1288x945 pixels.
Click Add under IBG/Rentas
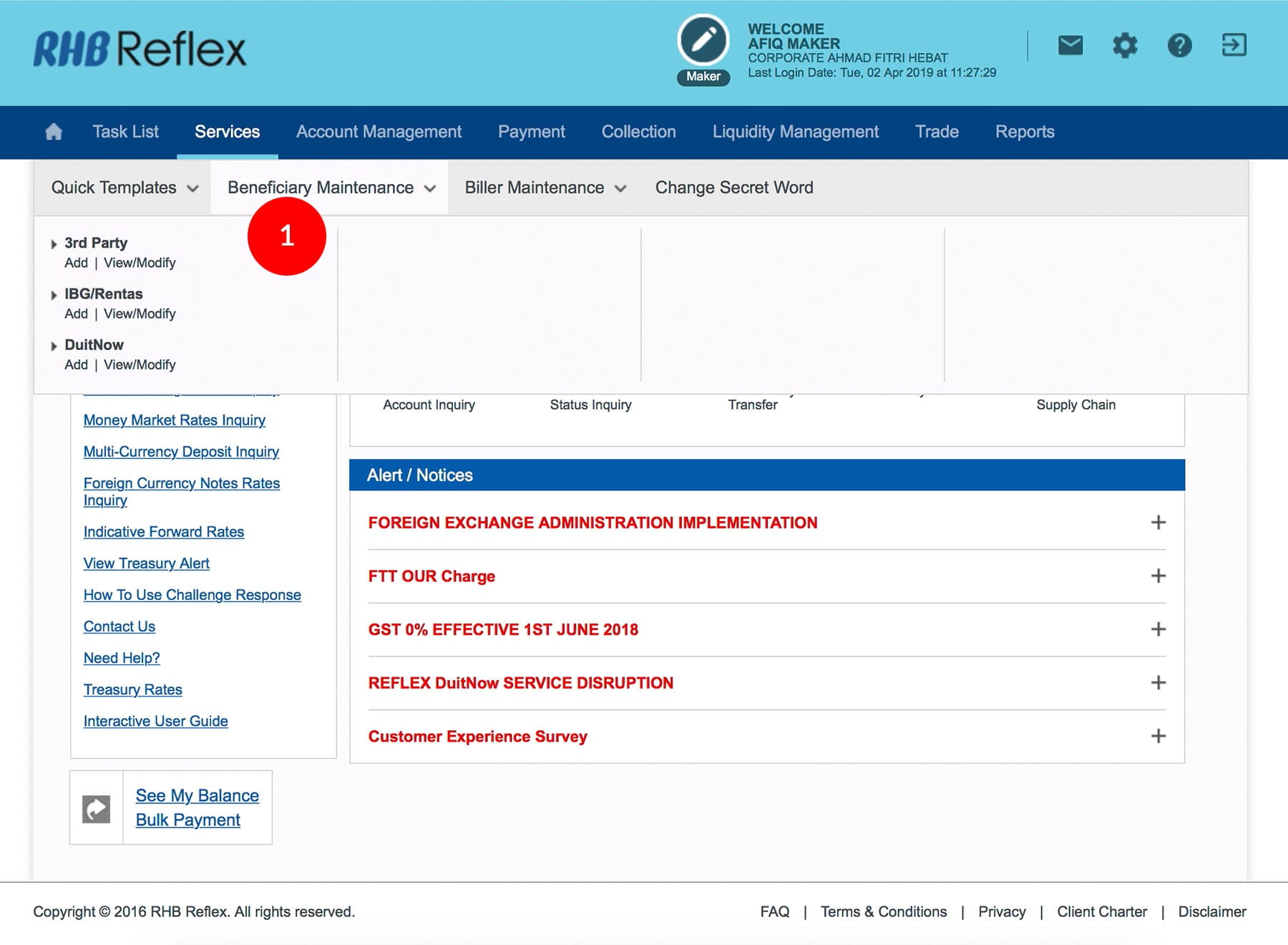pos(76,314)
